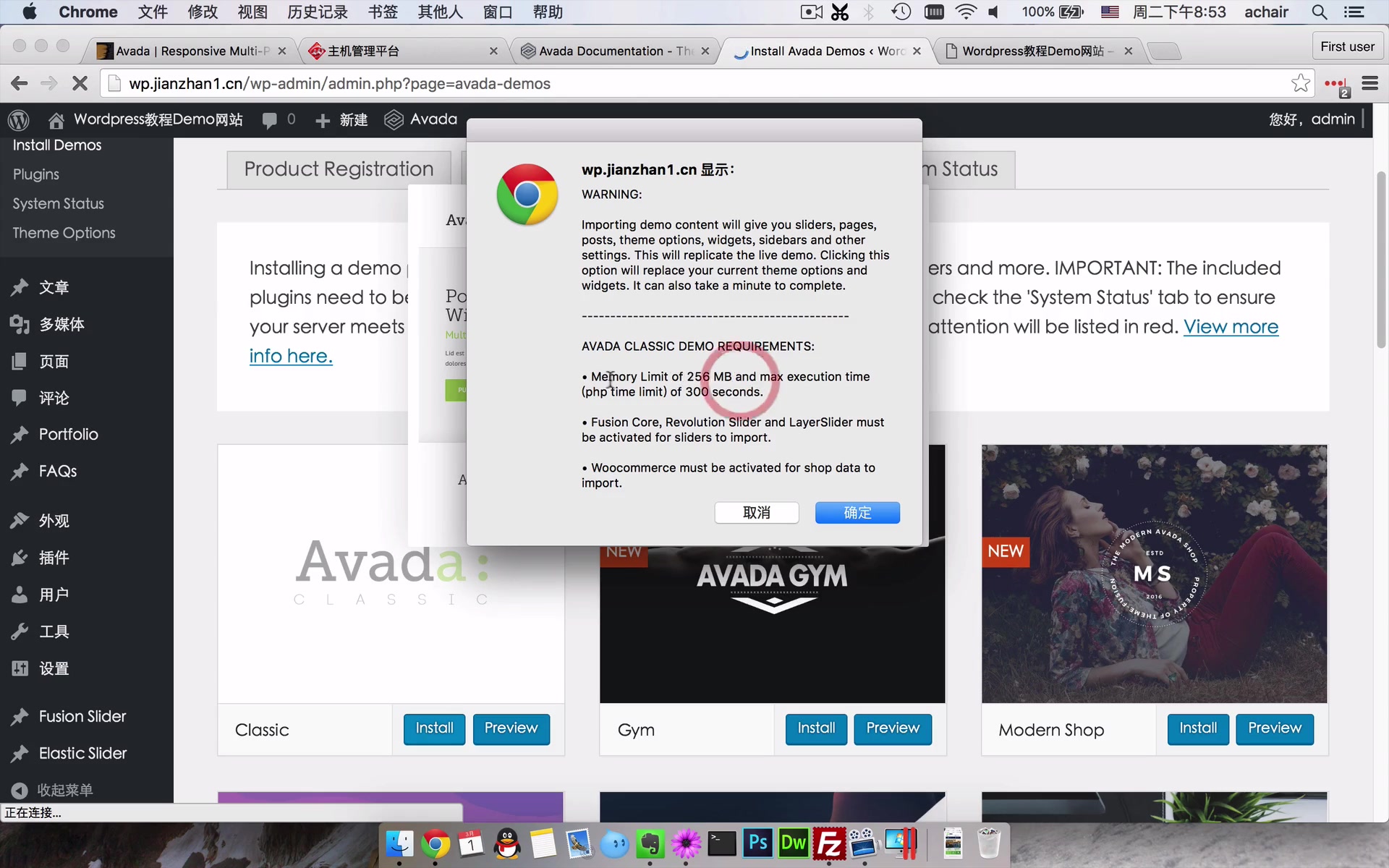1389x868 pixels.
Task: Switch to the 主机管理平台 browser tab
Action: [x=402, y=51]
